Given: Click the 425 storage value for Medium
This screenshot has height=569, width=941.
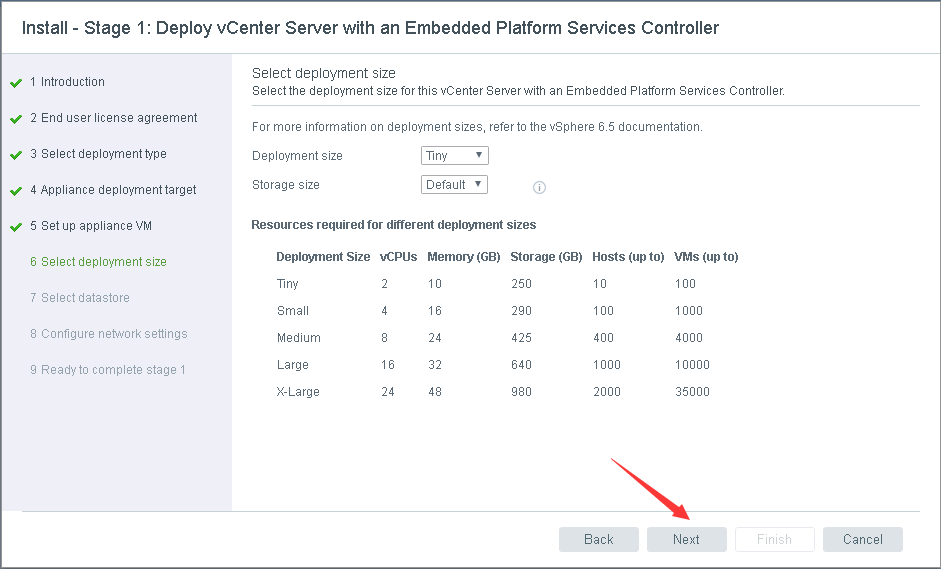Looking at the screenshot, I should (x=522, y=338).
